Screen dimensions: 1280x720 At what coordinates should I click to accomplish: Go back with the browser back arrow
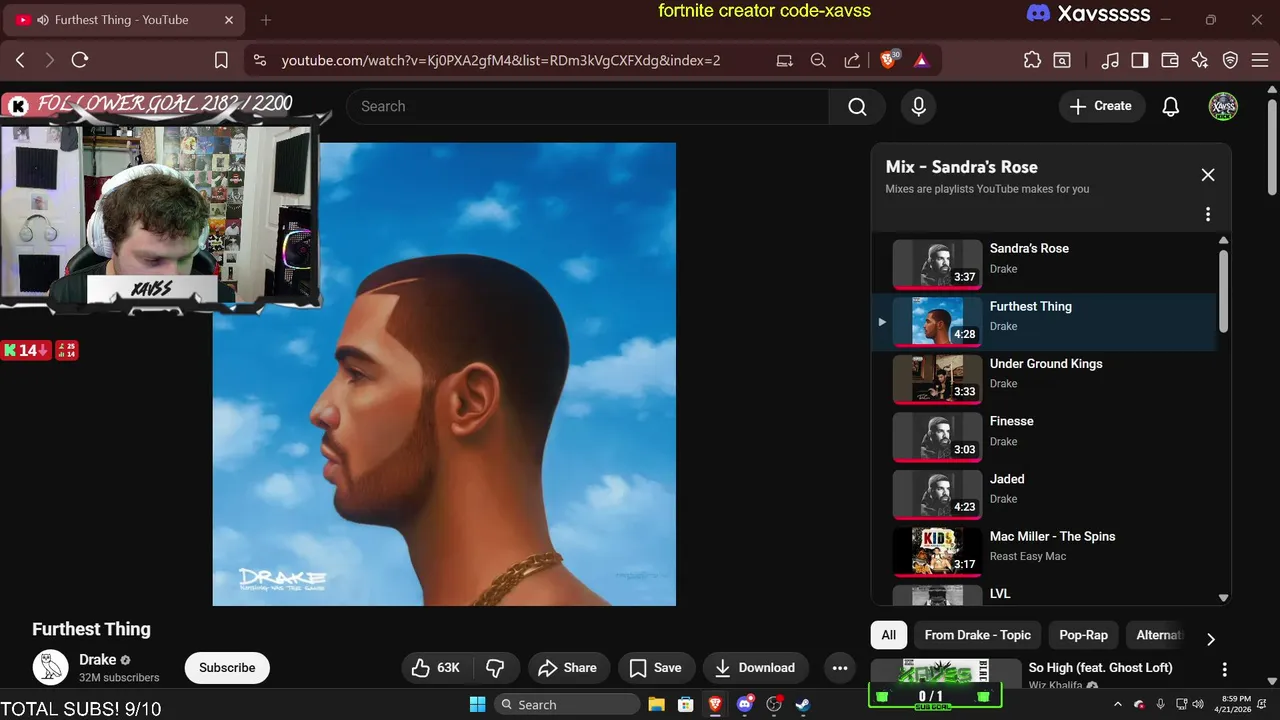point(20,60)
